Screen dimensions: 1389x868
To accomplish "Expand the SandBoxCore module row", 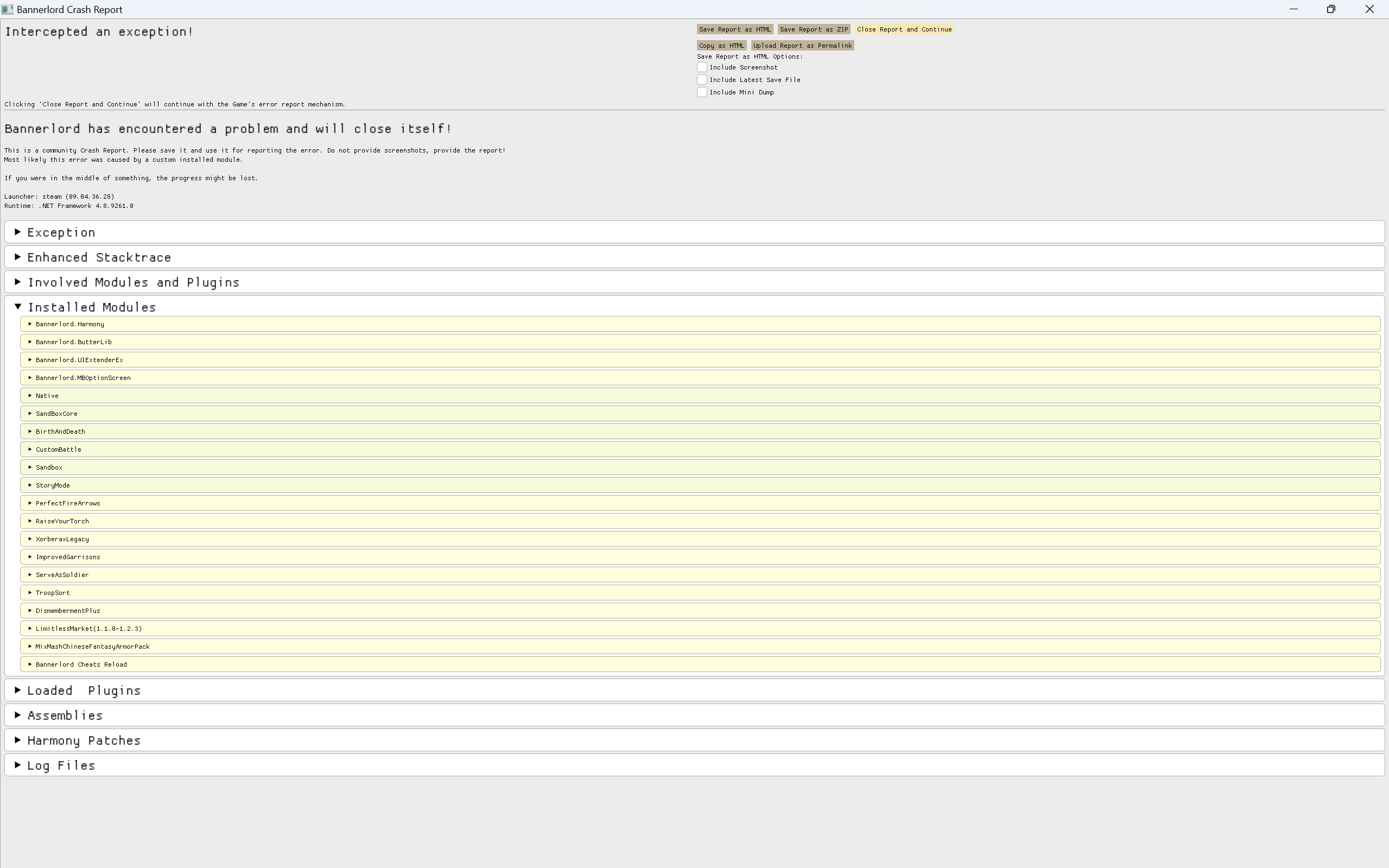I will [x=700, y=413].
